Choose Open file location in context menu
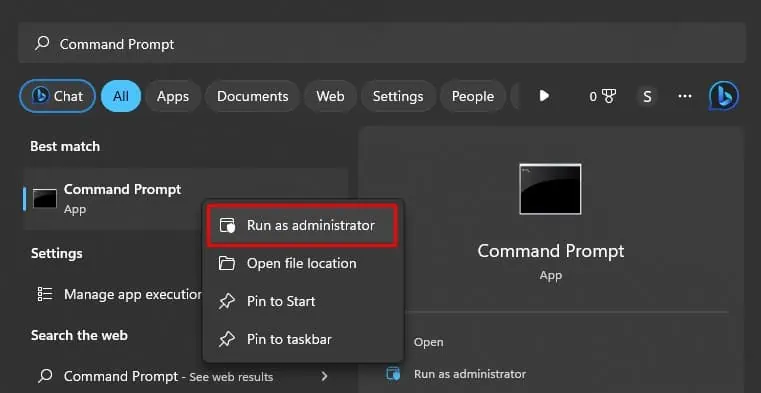Screen dimensions: 761x393 click(x=302, y=263)
